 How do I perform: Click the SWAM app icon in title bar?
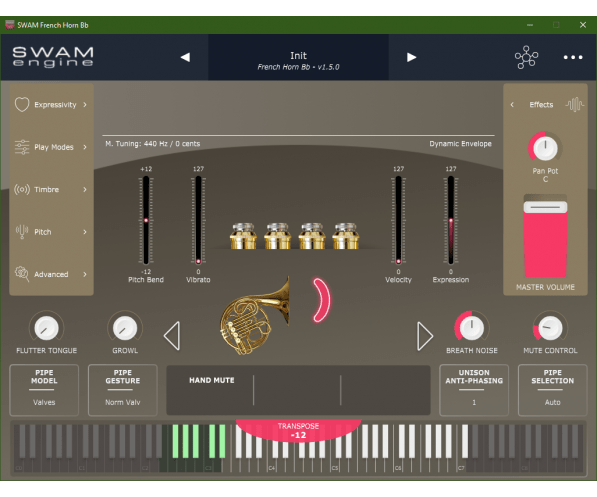(x=10, y=25)
